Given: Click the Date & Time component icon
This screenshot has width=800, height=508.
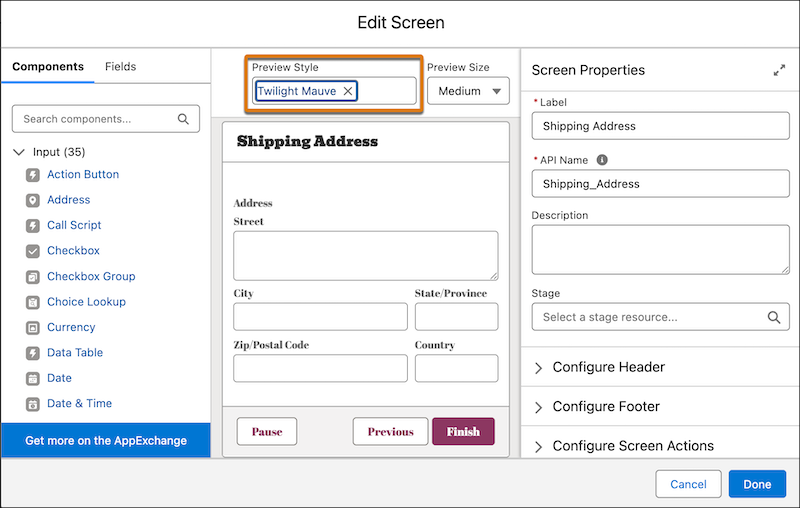Looking at the screenshot, I should (x=32, y=404).
